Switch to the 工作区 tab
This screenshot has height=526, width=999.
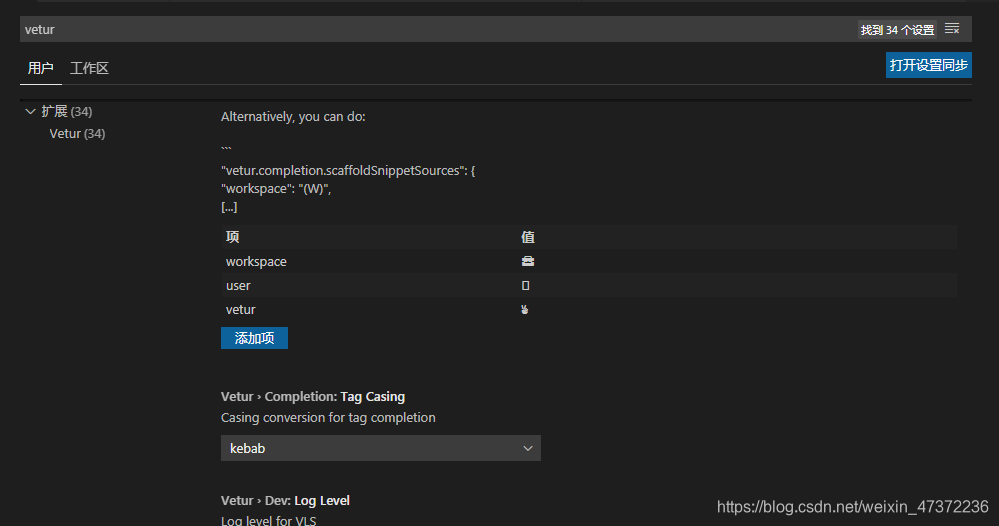89,68
